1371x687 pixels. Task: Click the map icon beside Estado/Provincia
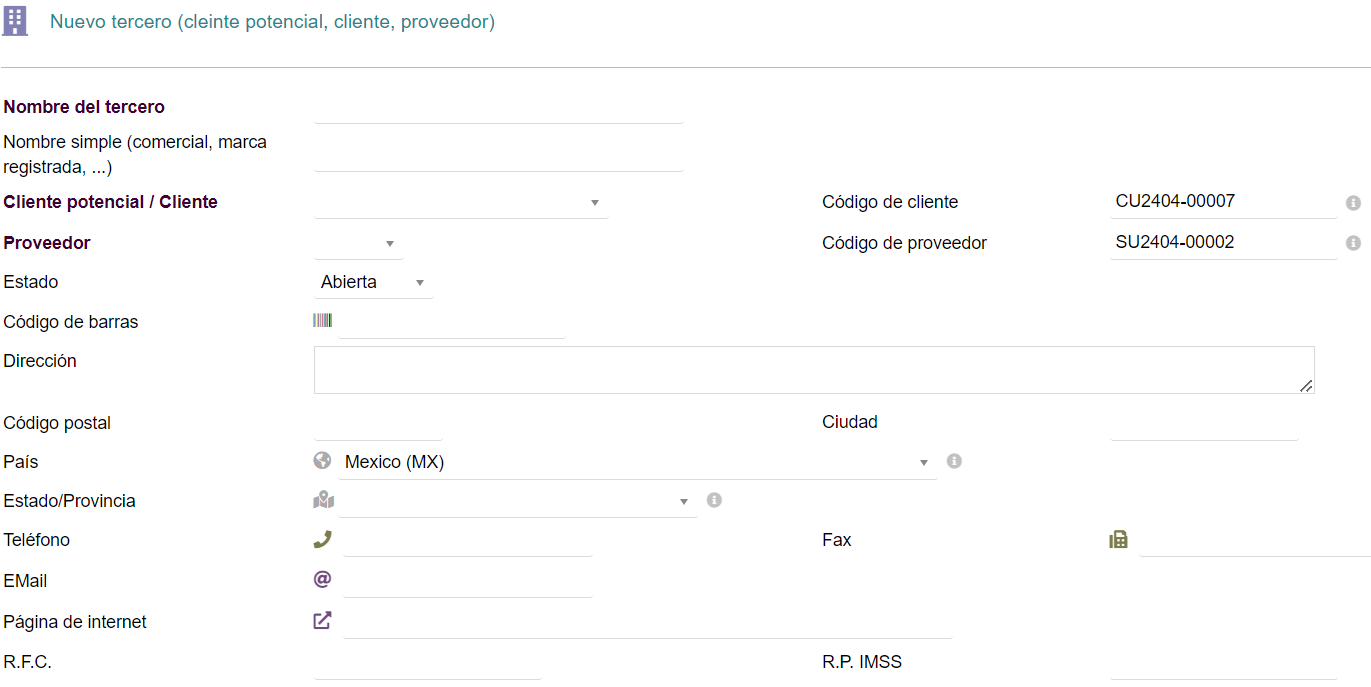323,500
